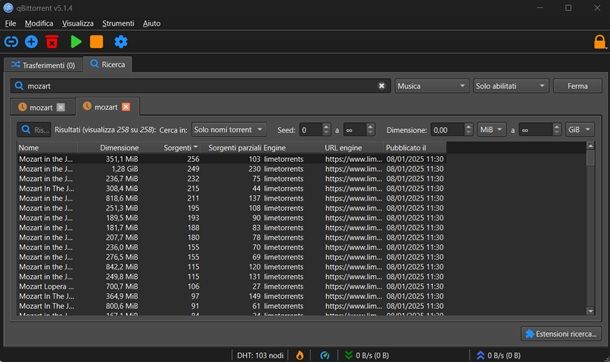Viewport: 610px width, 362px height.
Task: Select the result sized 308,4 MiB
Action: 232,188
